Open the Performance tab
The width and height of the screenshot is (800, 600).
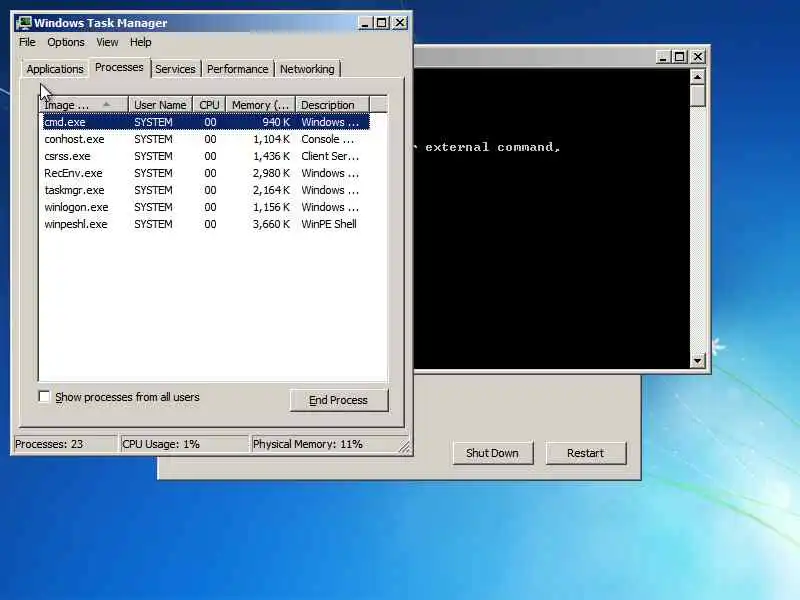[x=237, y=69]
